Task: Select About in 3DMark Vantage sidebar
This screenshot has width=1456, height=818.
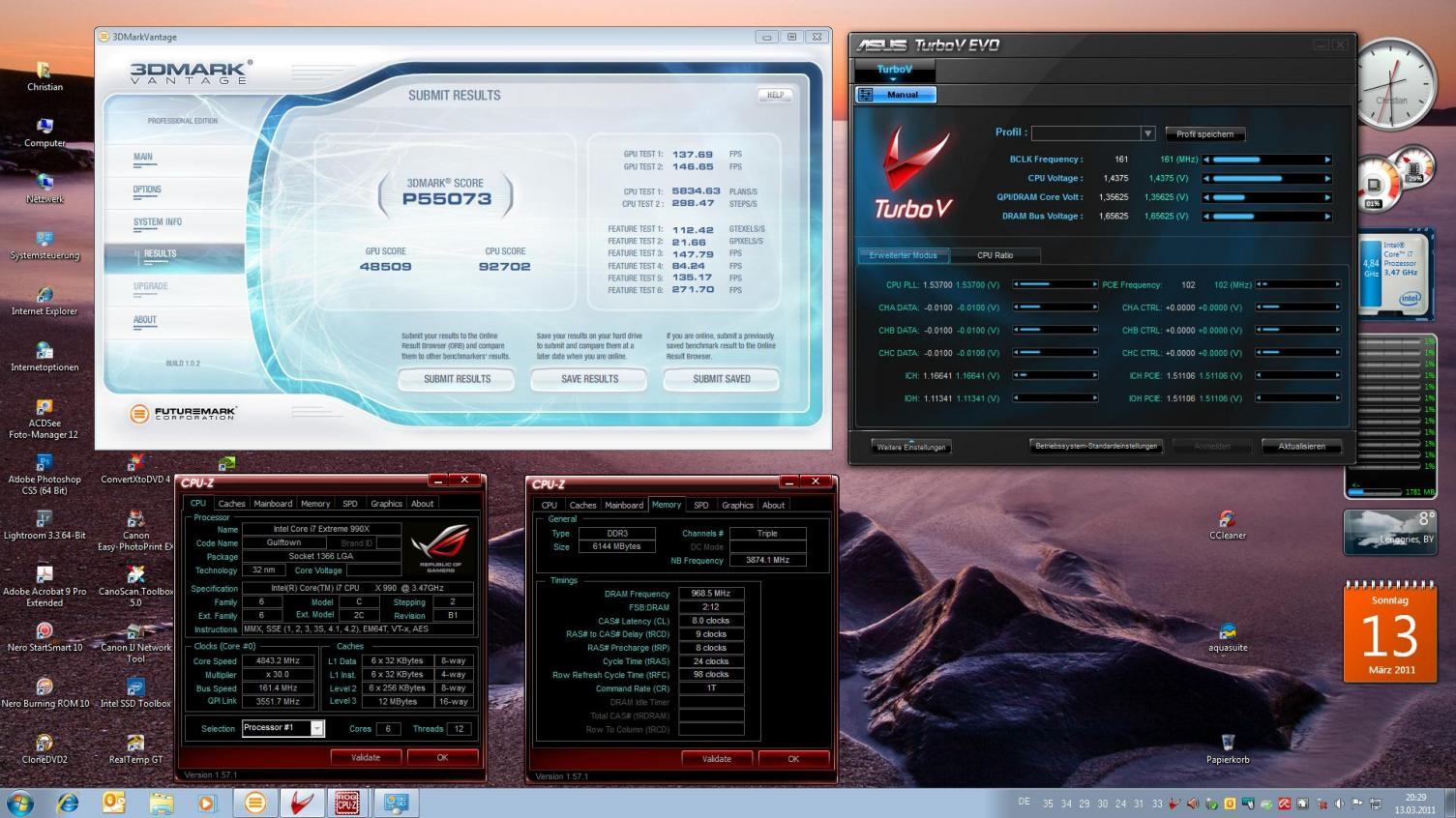Action: (145, 320)
